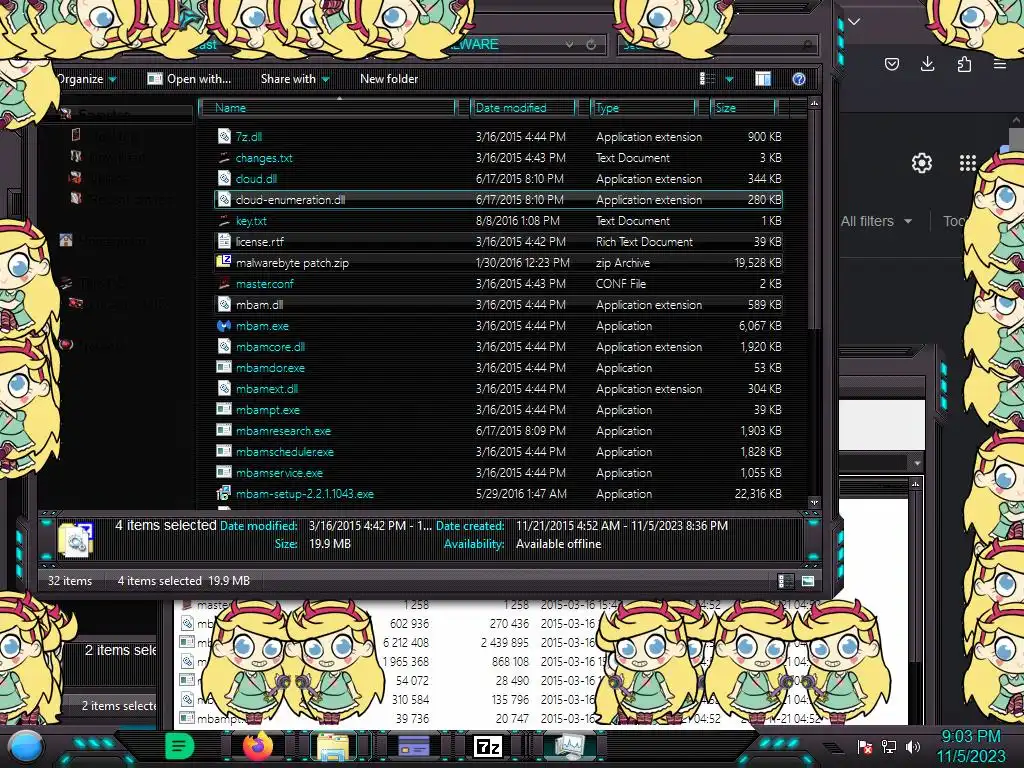Expand the address bar history dropdown

pos(569,44)
